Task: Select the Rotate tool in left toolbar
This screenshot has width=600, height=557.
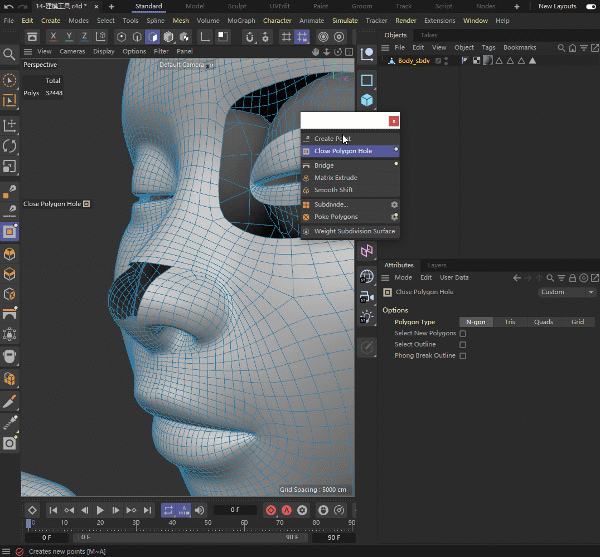Action: [10, 146]
